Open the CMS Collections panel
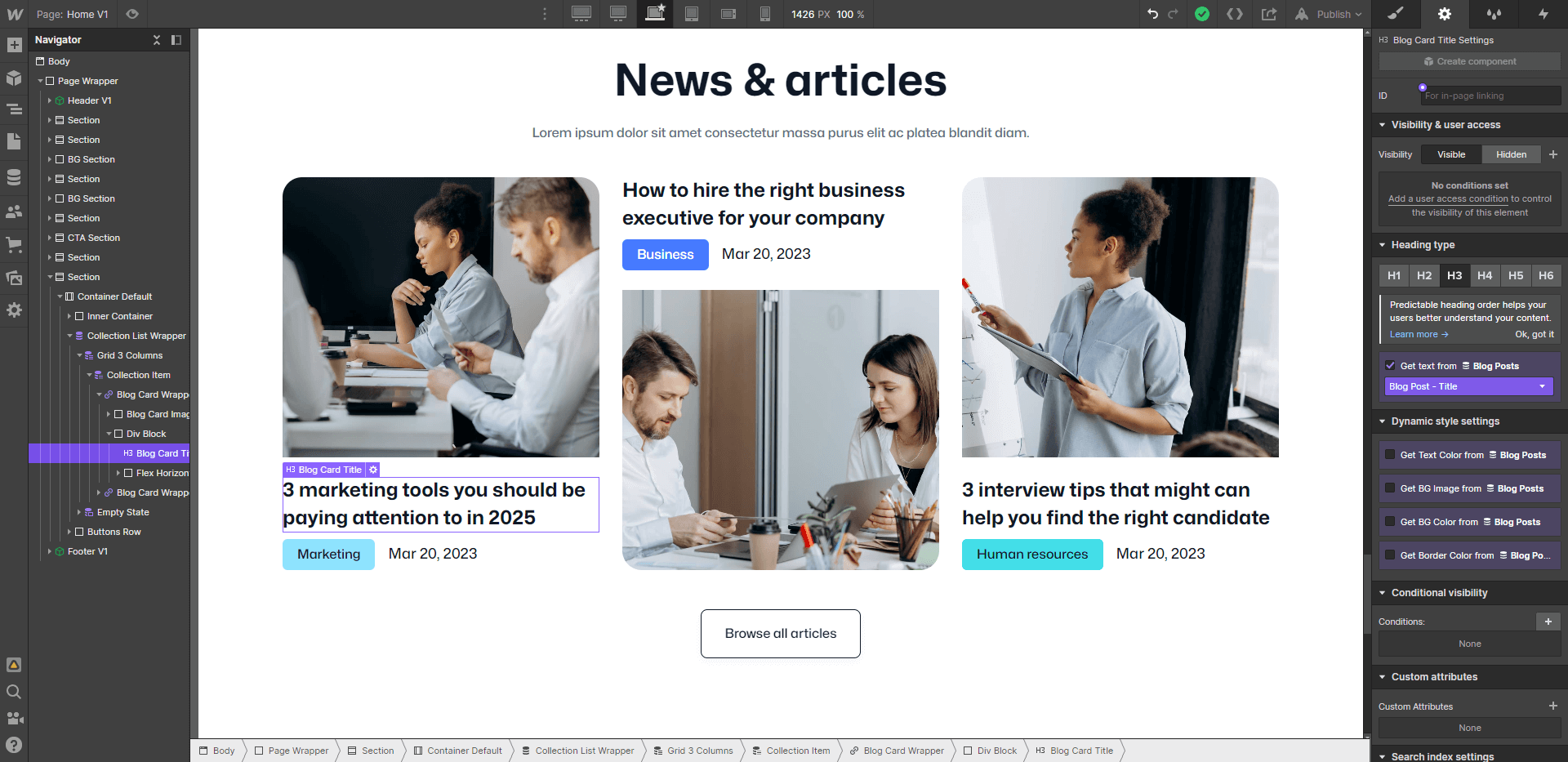Image resolution: width=1568 pixels, height=762 pixels. (14, 177)
